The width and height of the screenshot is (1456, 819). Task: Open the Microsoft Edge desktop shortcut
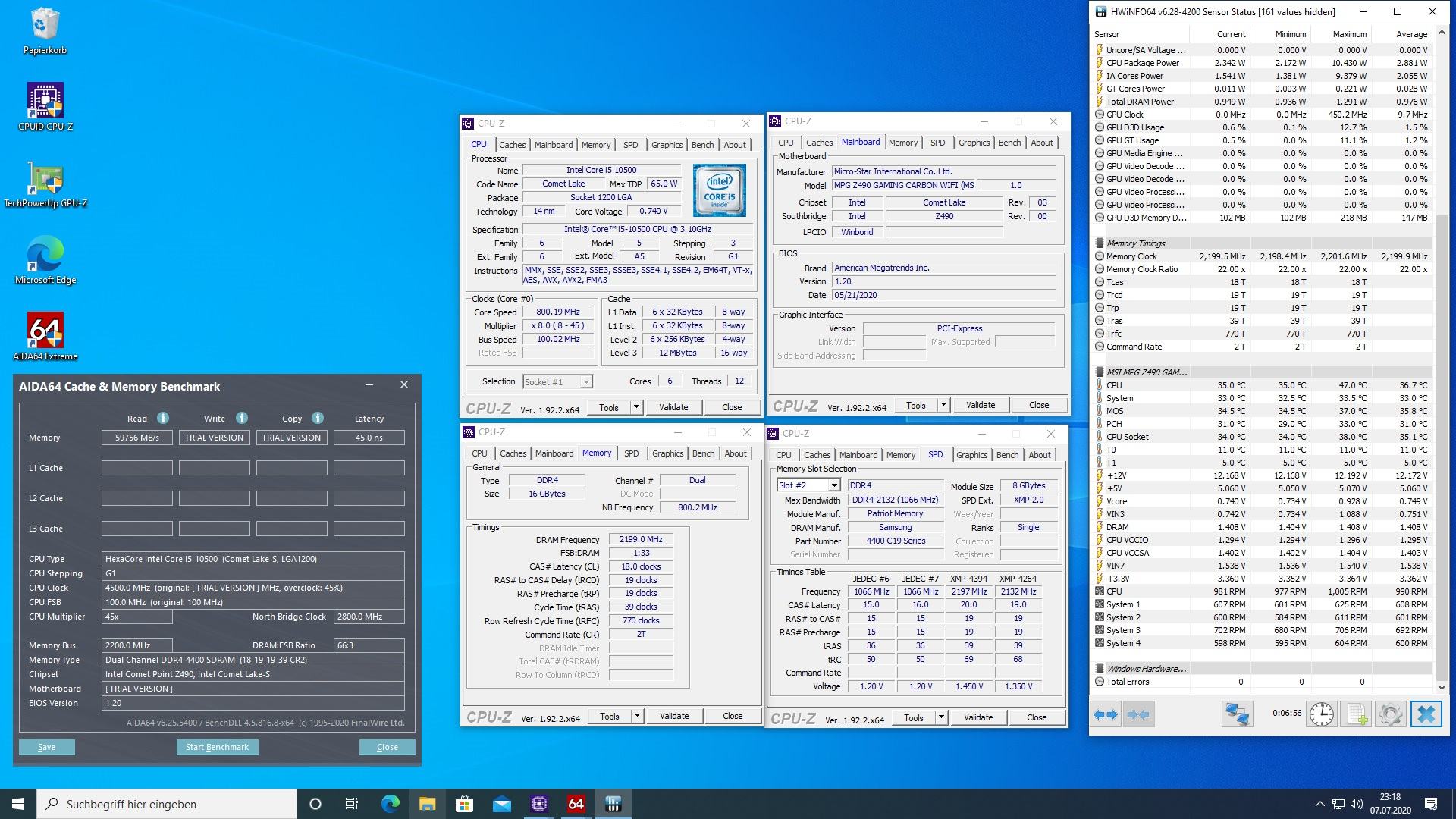pyautogui.click(x=45, y=260)
